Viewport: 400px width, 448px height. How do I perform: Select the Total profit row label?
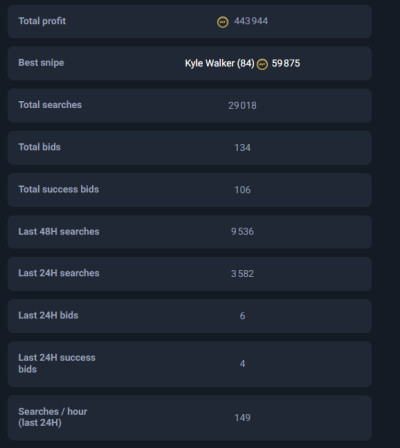42,21
